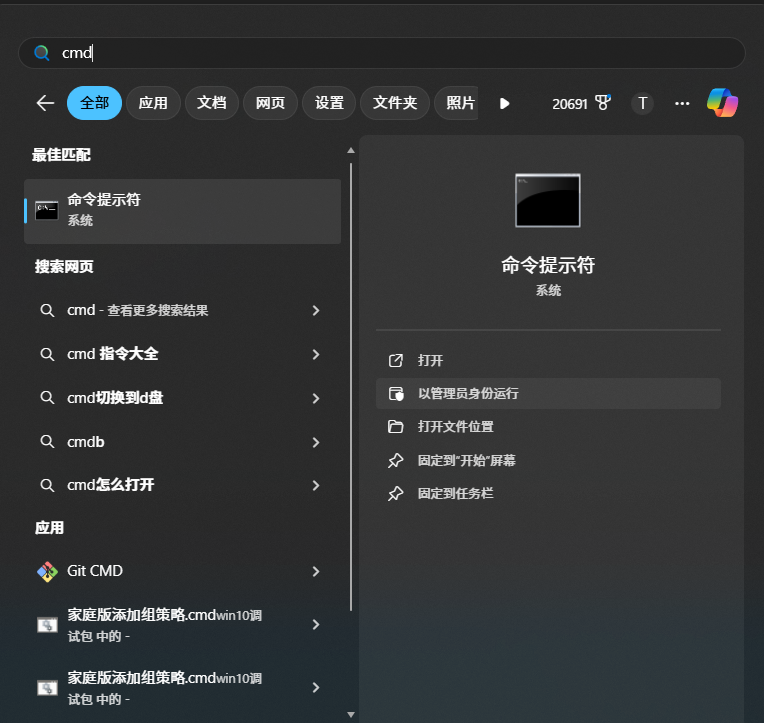Open the T user account avatar
This screenshot has width=764, height=723.
[642, 103]
